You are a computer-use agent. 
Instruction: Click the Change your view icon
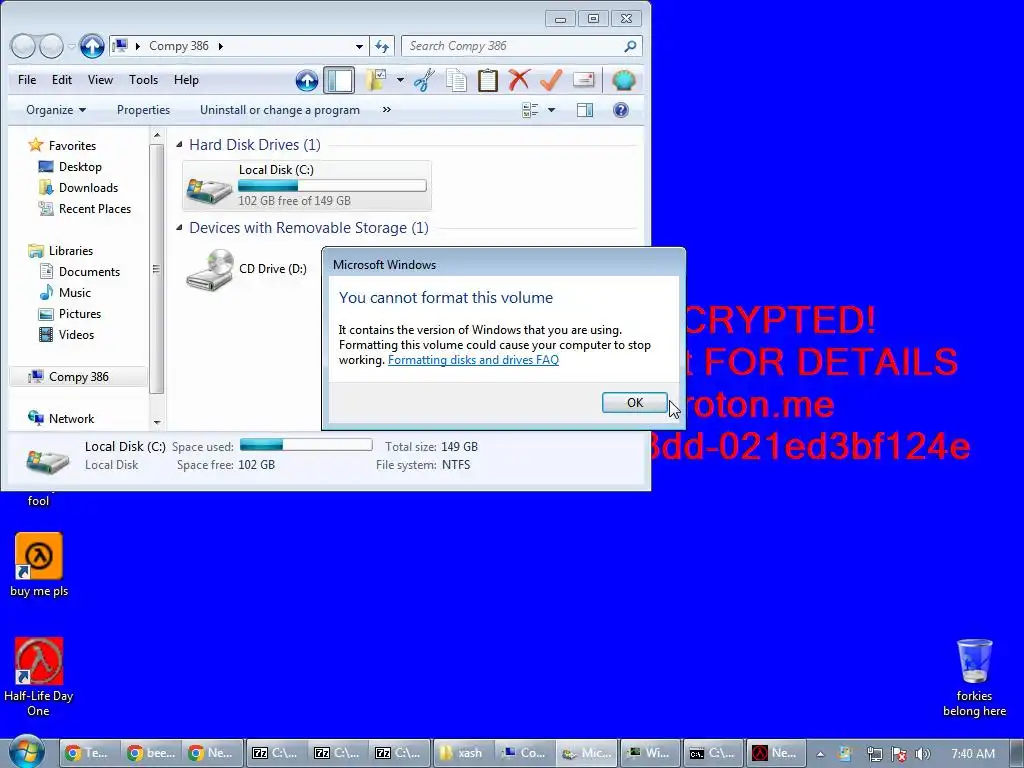click(530, 110)
